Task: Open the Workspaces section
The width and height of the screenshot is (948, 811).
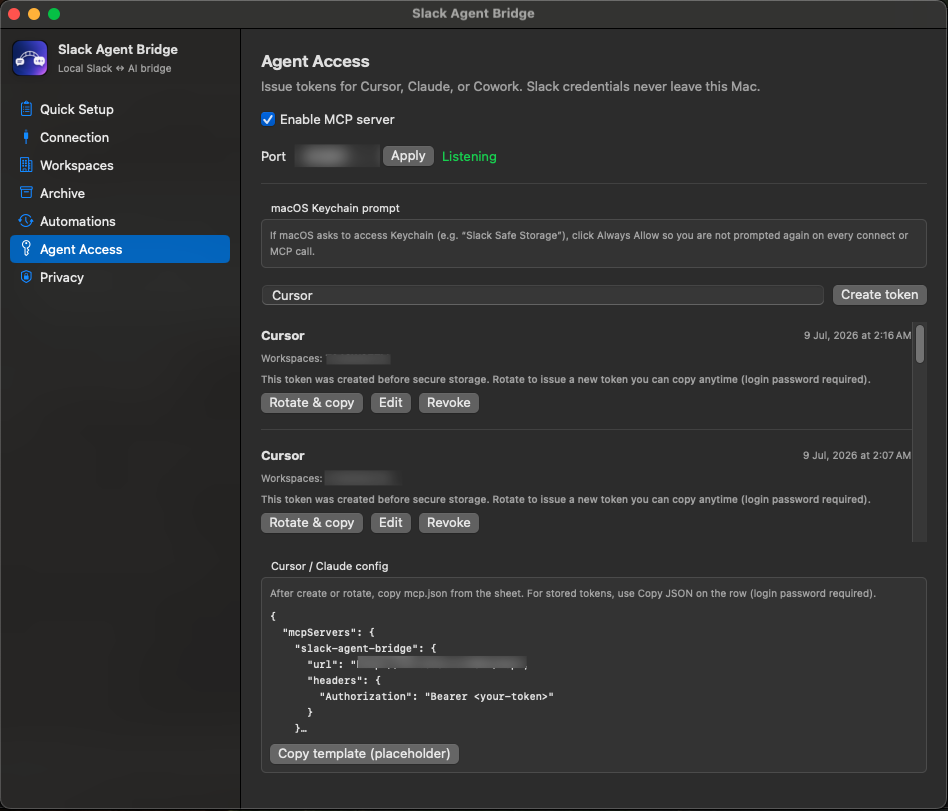Action: click(120, 165)
